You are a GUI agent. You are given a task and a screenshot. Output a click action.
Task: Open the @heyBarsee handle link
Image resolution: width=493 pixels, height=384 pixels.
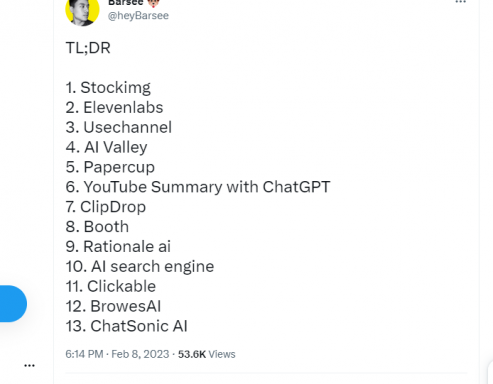138,16
